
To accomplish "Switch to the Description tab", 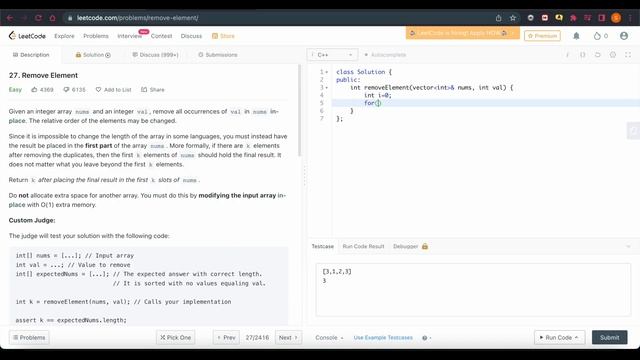I will pyautogui.click(x=31, y=55).
